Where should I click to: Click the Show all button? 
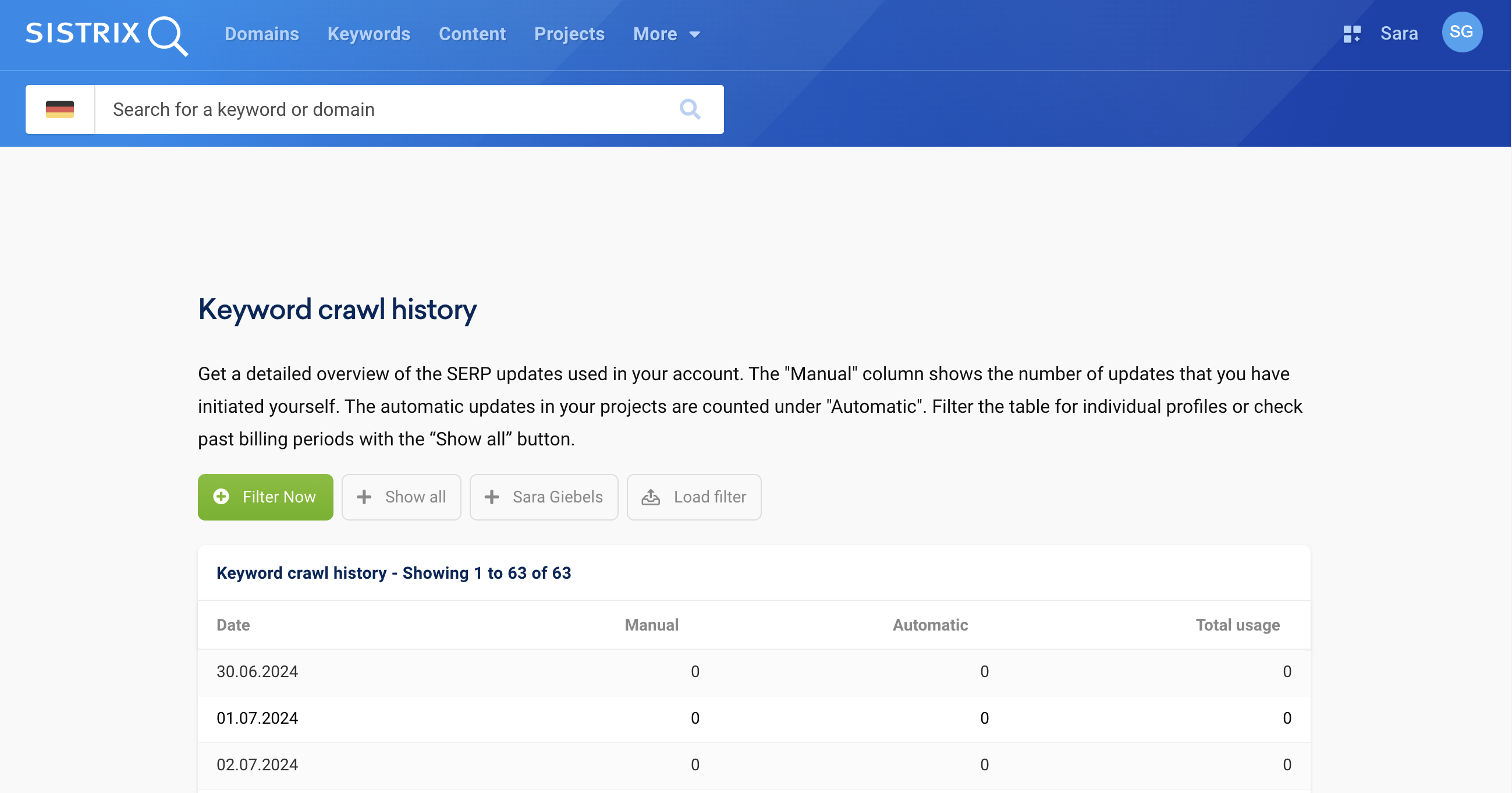click(x=400, y=496)
